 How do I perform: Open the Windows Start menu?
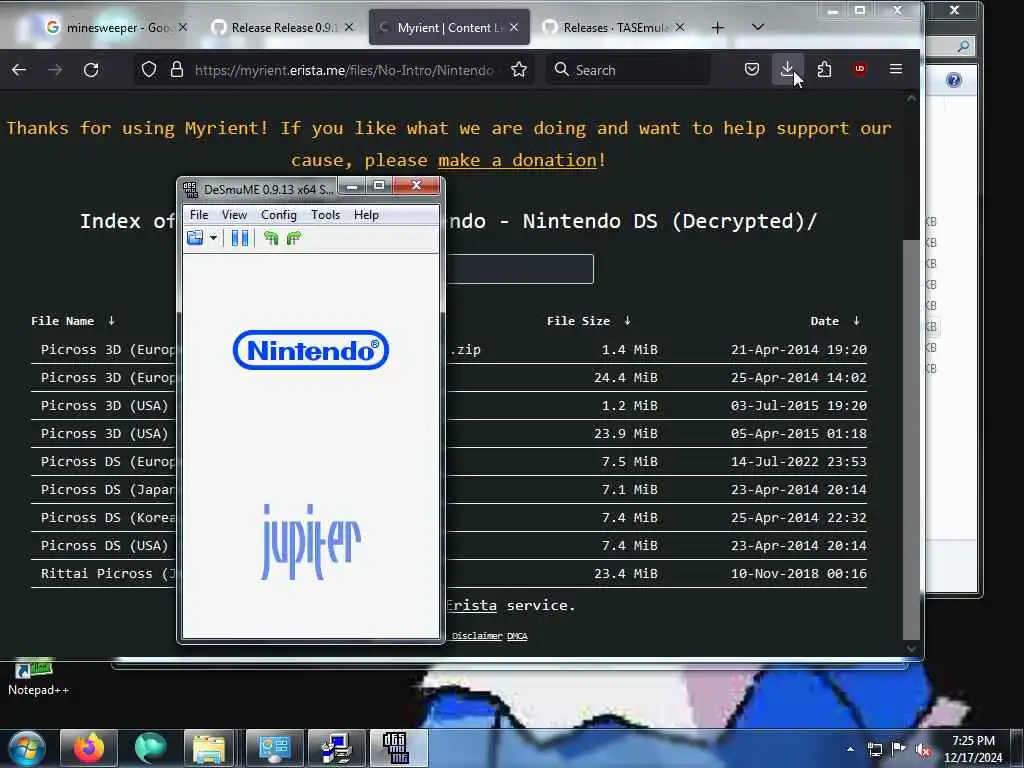[x=27, y=748]
